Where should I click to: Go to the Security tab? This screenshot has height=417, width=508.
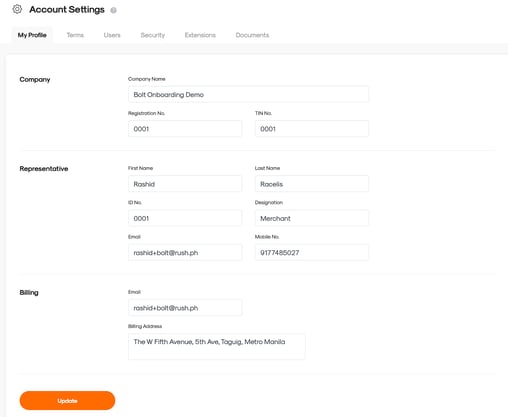(153, 35)
